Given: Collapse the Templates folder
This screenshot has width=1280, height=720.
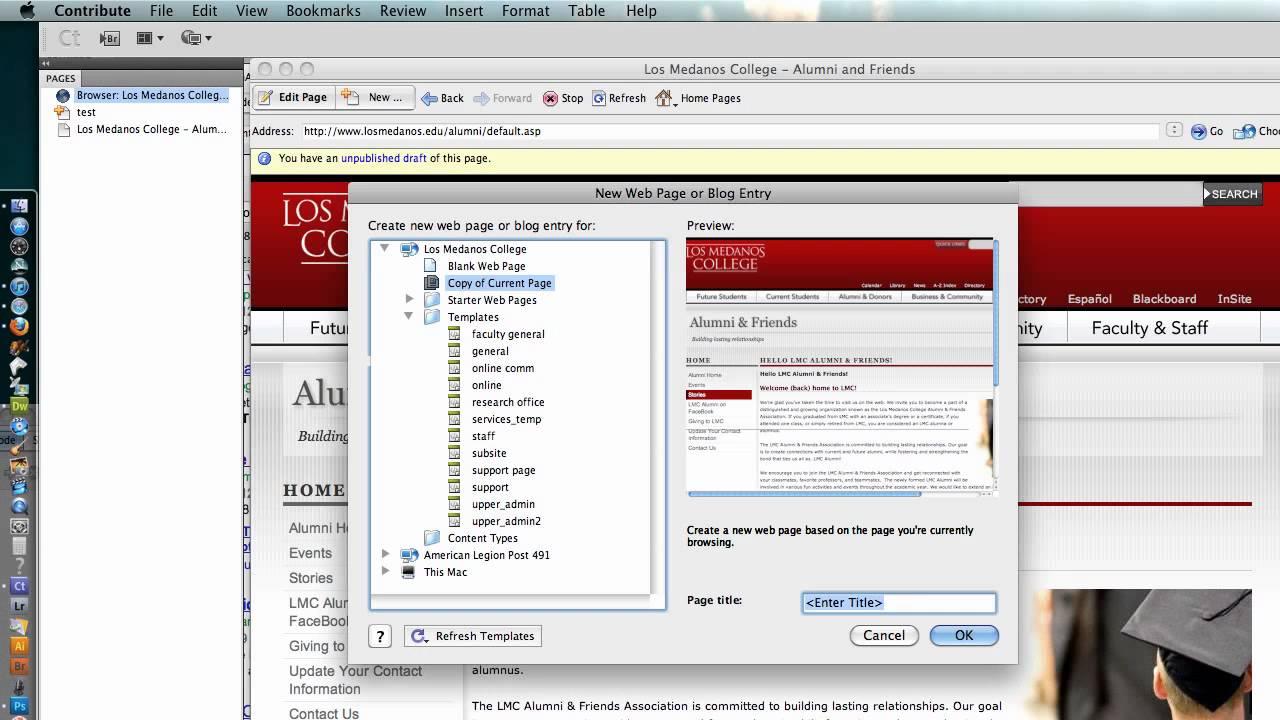Looking at the screenshot, I should [409, 316].
